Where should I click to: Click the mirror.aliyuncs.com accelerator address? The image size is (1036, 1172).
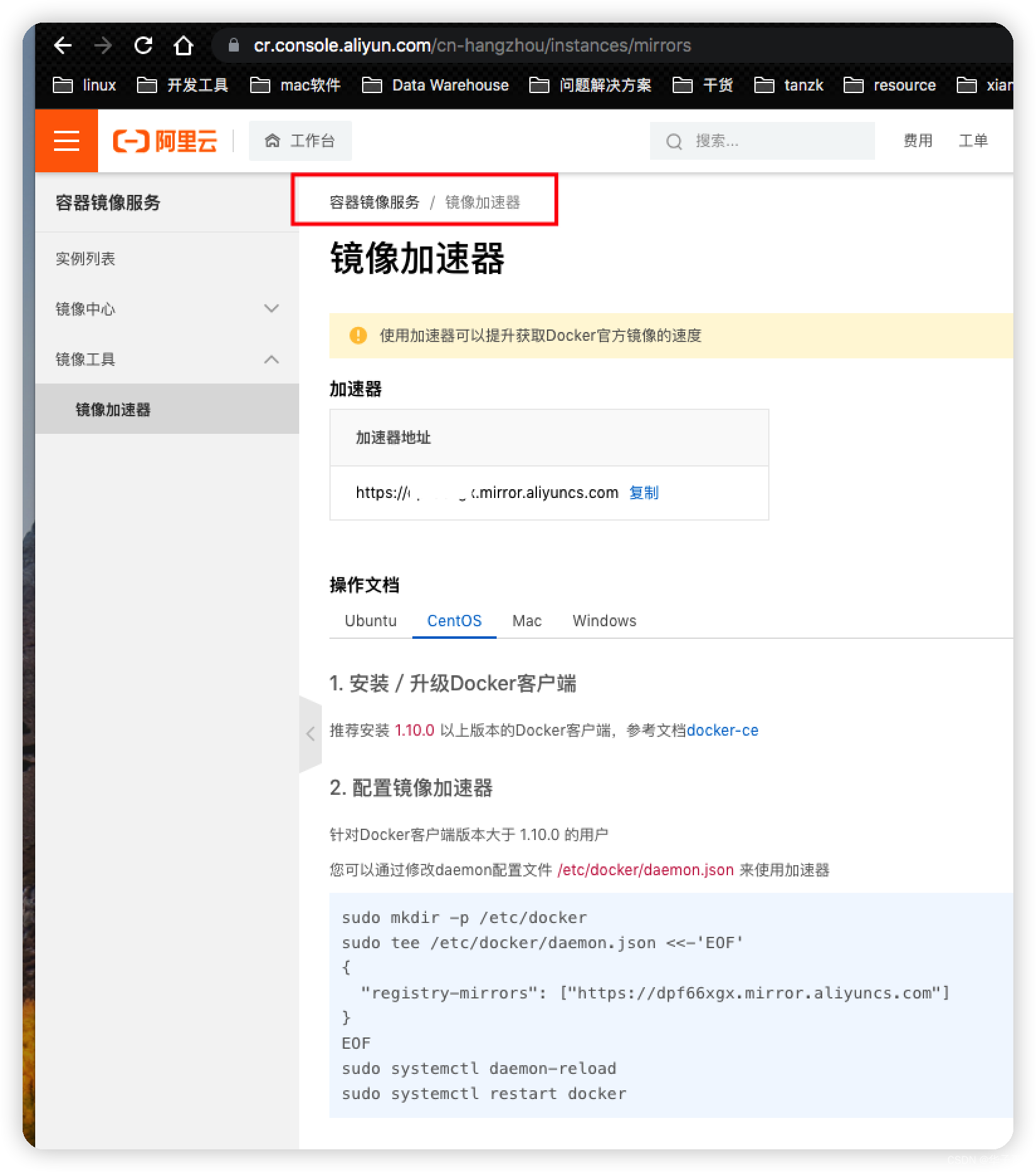click(x=487, y=492)
